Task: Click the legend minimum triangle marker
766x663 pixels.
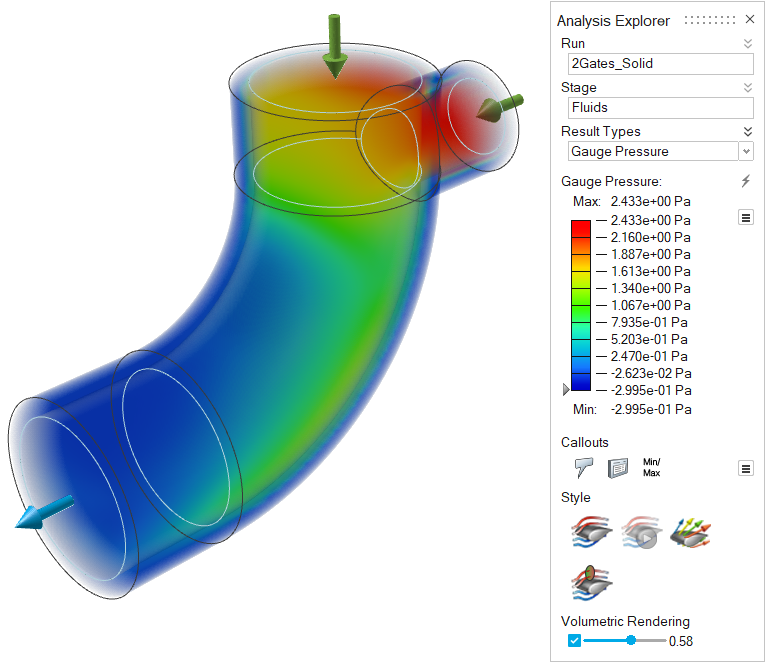Action: [567, 389]
